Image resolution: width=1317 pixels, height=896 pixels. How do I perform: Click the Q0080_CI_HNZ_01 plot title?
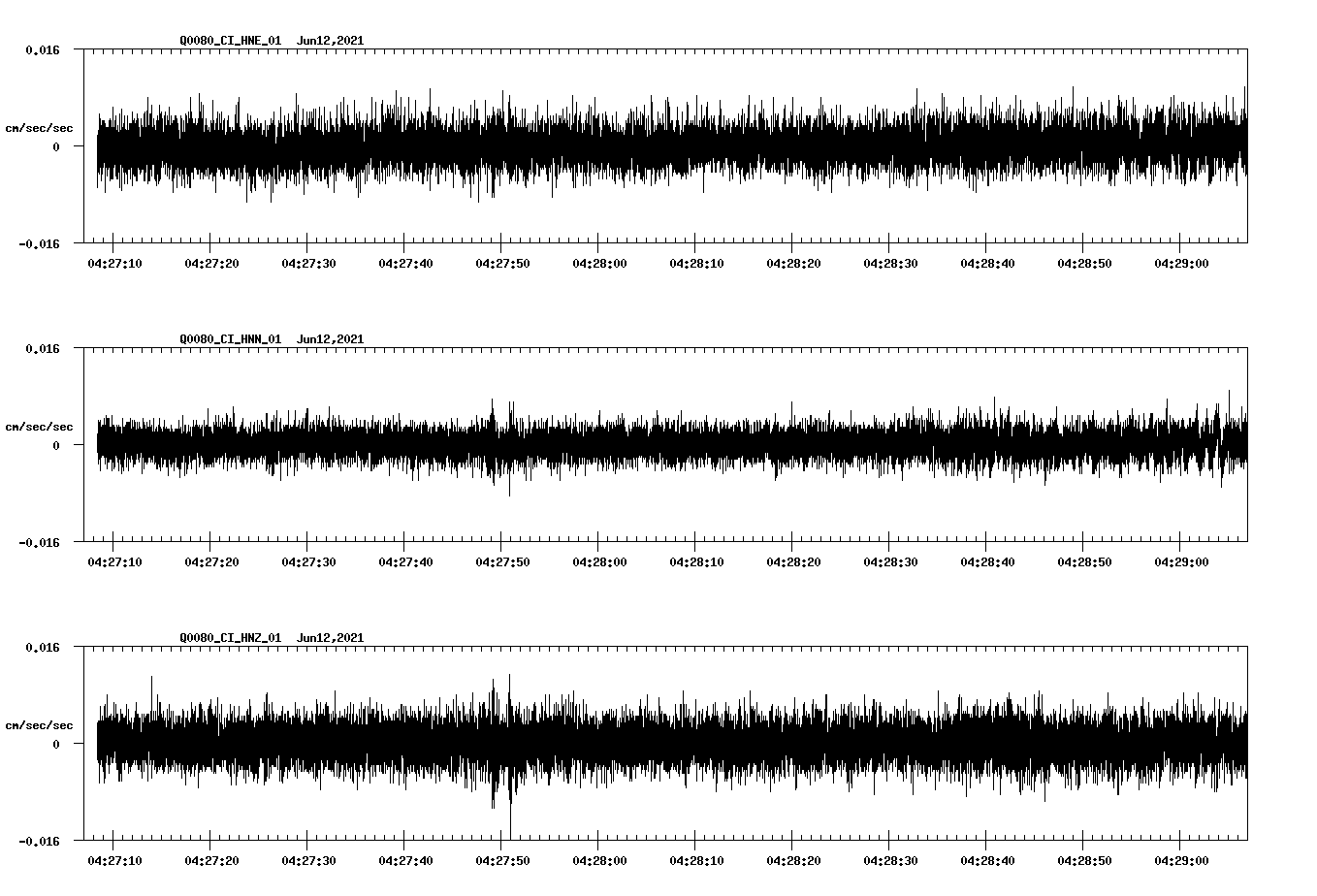[x=272, y=637]
